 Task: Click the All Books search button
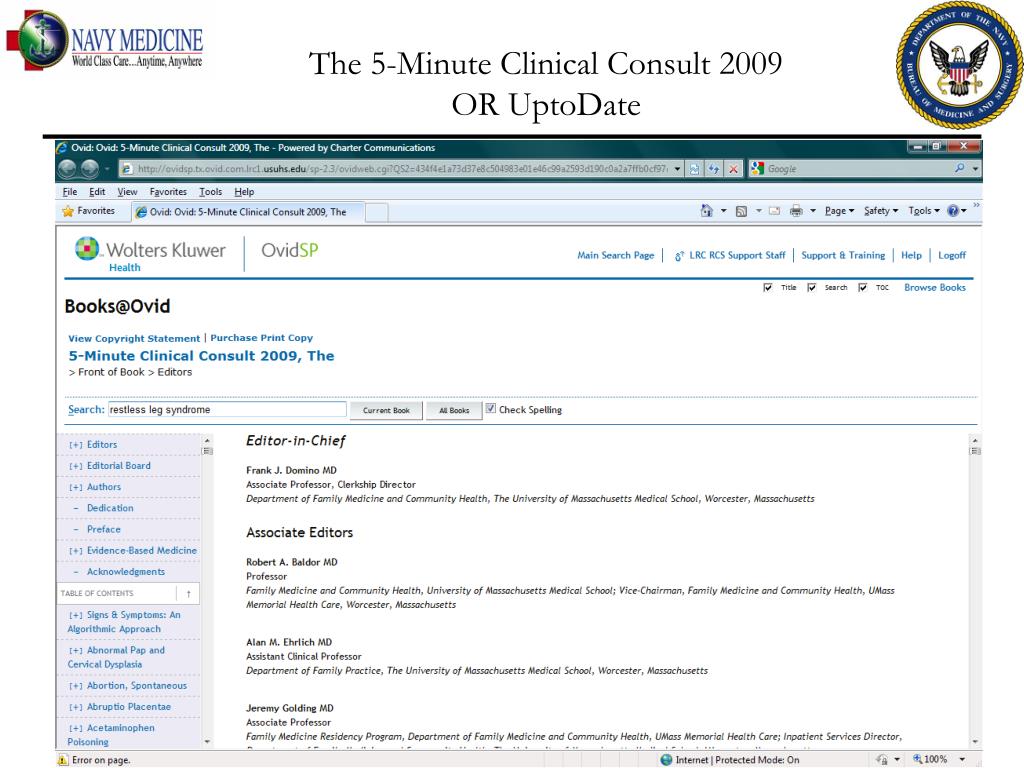(454, 410)
